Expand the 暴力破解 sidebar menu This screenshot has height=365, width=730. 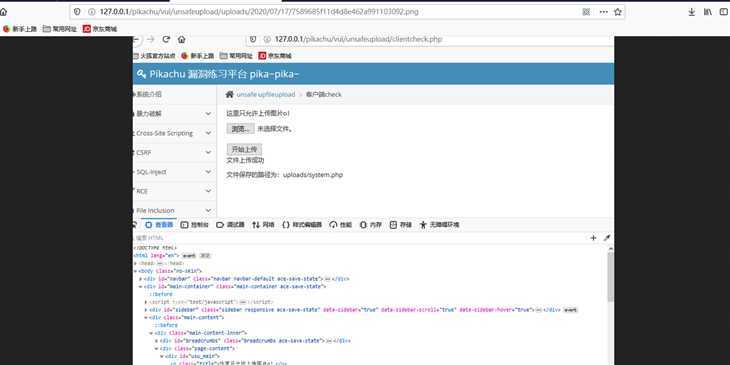[x=174, y=114]
